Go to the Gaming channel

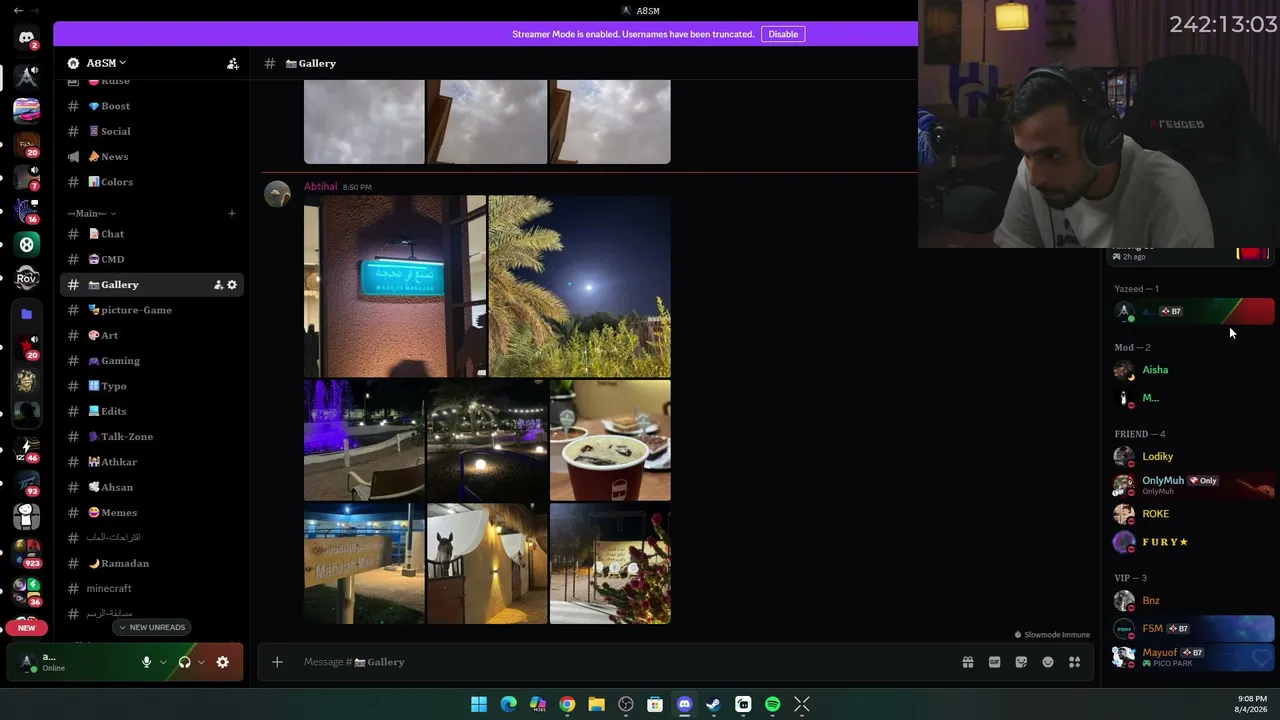pos(152,361)
